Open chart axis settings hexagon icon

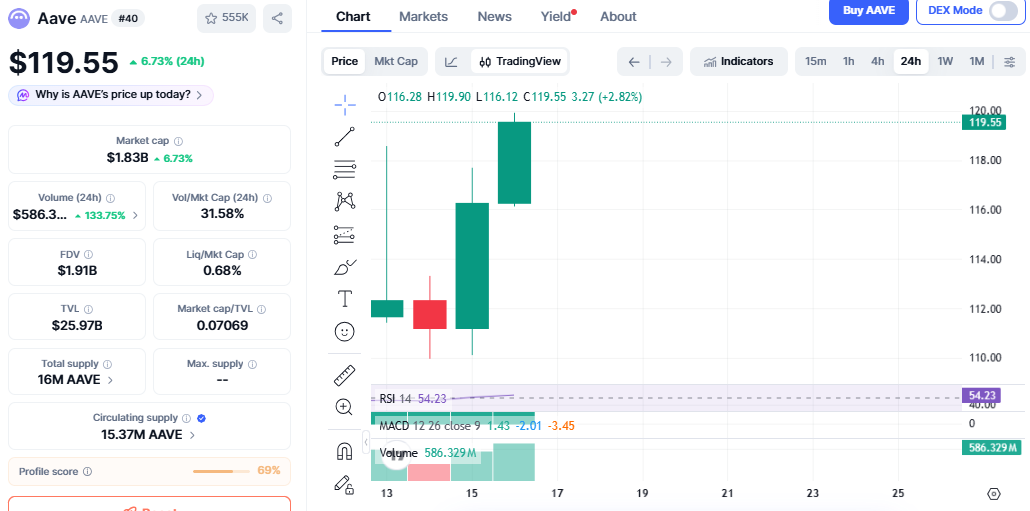(994, 493)
